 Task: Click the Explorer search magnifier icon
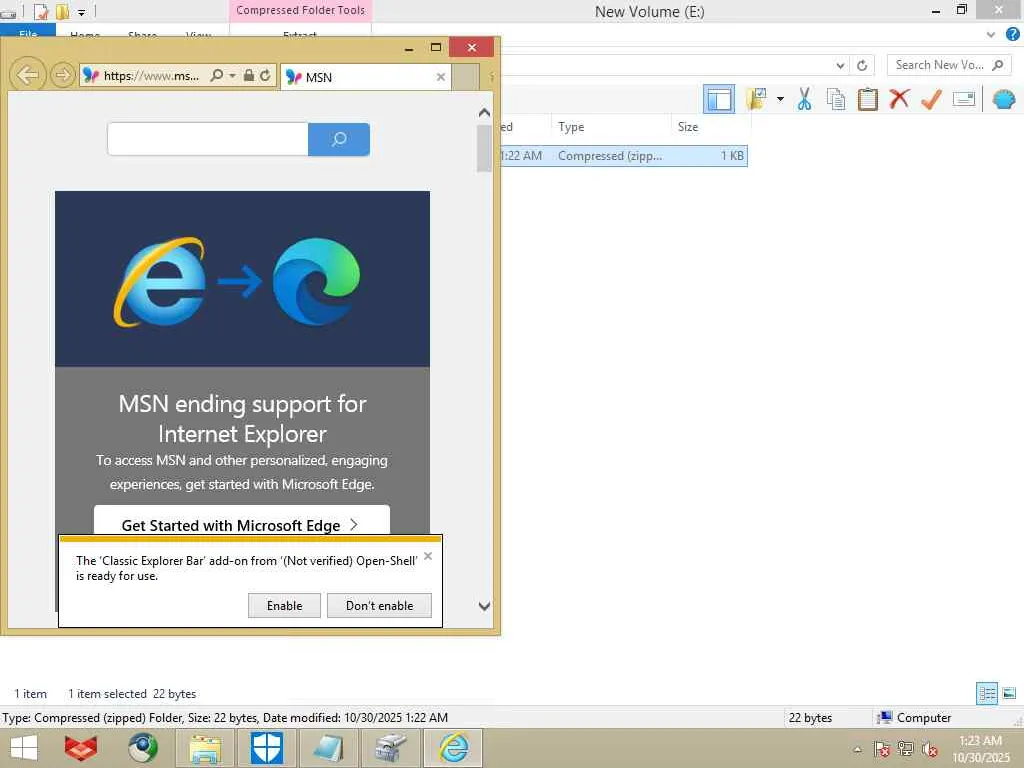click(x=998, y=65)
